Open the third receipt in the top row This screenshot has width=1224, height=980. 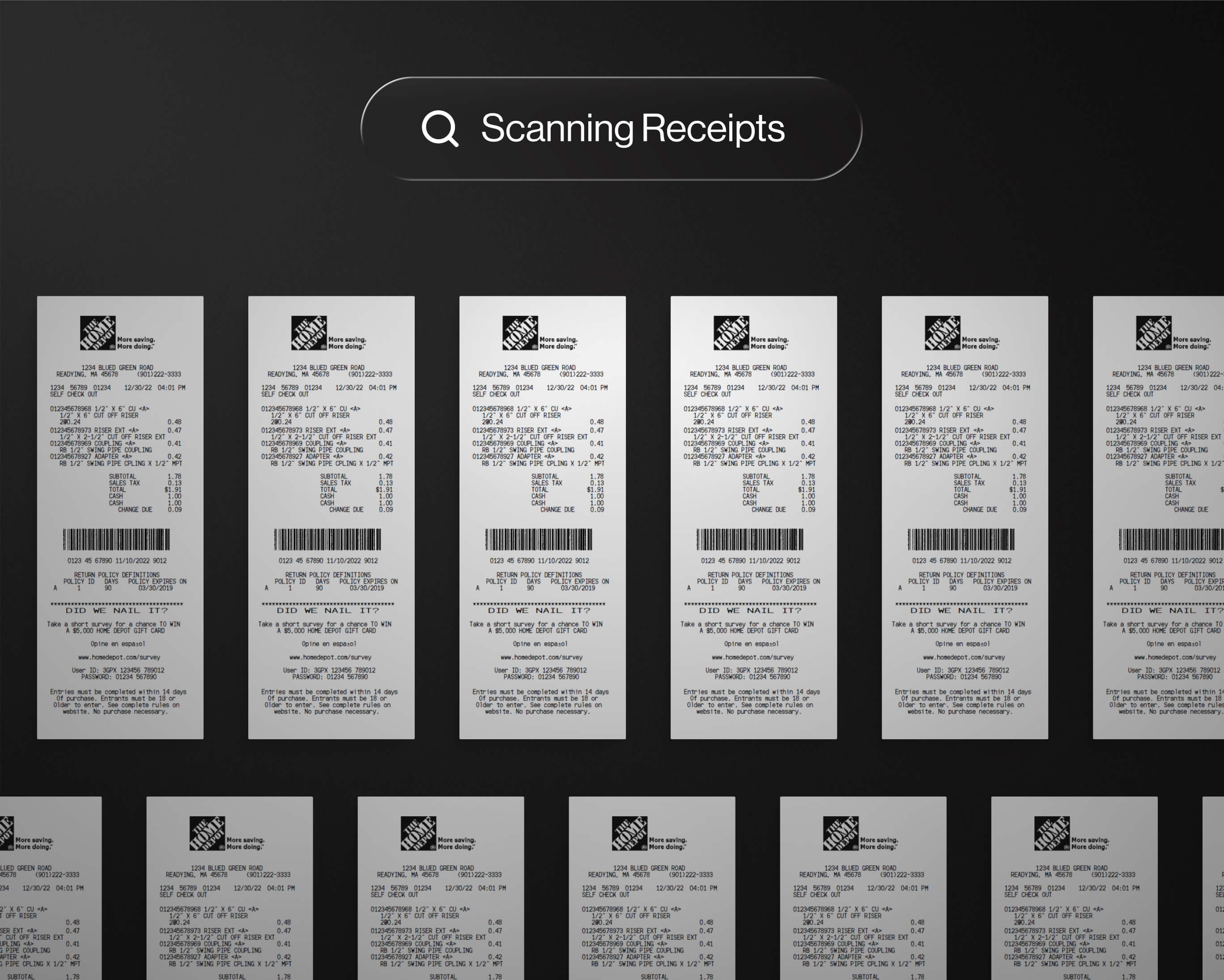[x=543, y=517]
